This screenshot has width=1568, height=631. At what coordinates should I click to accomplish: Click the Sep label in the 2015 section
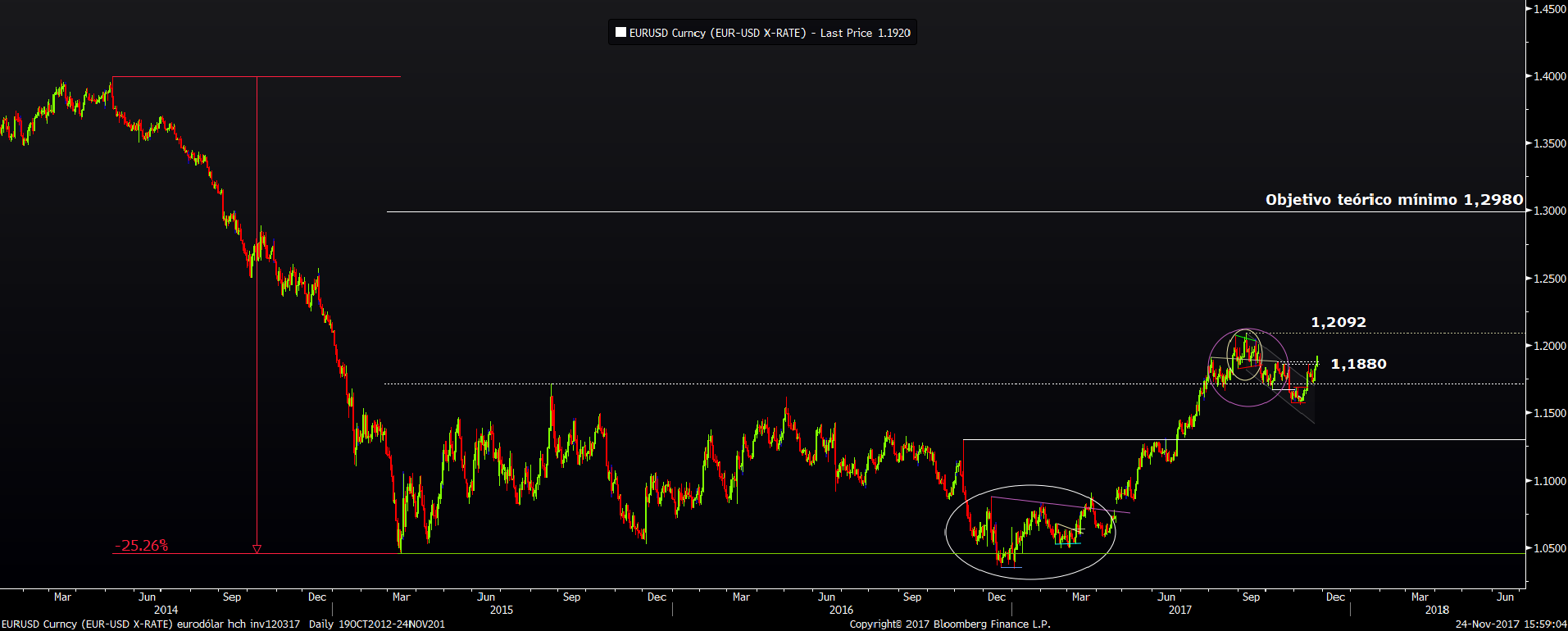pyautogui.click(x=571, y=597)
